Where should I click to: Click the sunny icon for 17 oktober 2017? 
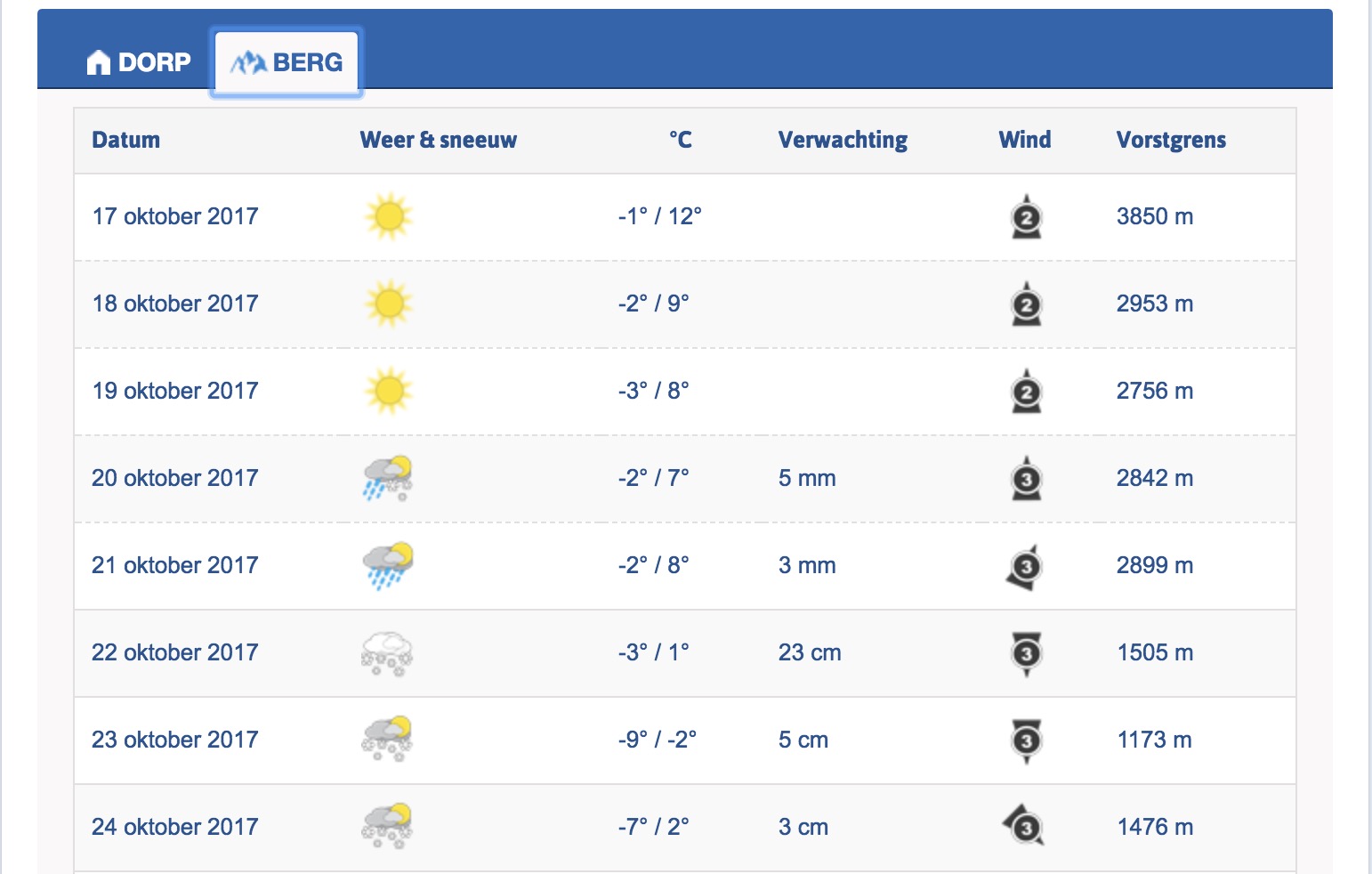pos(388,216)
